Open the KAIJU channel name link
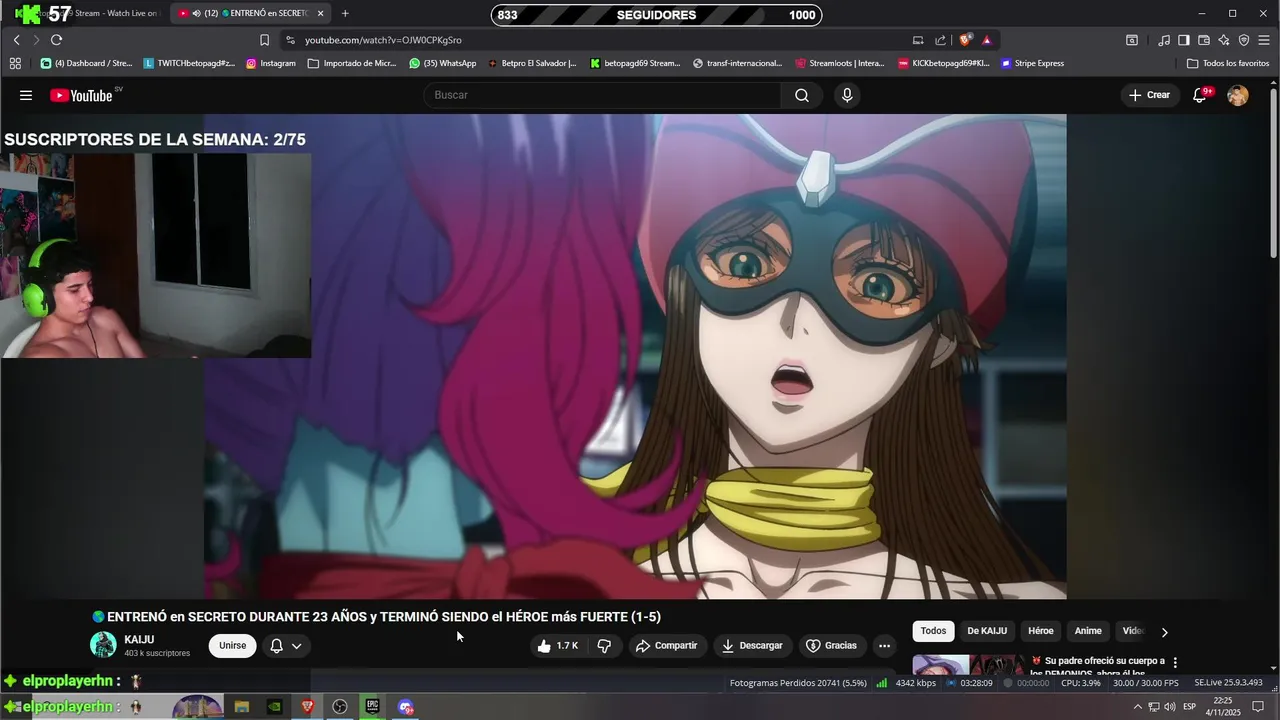 click(139, 639)
